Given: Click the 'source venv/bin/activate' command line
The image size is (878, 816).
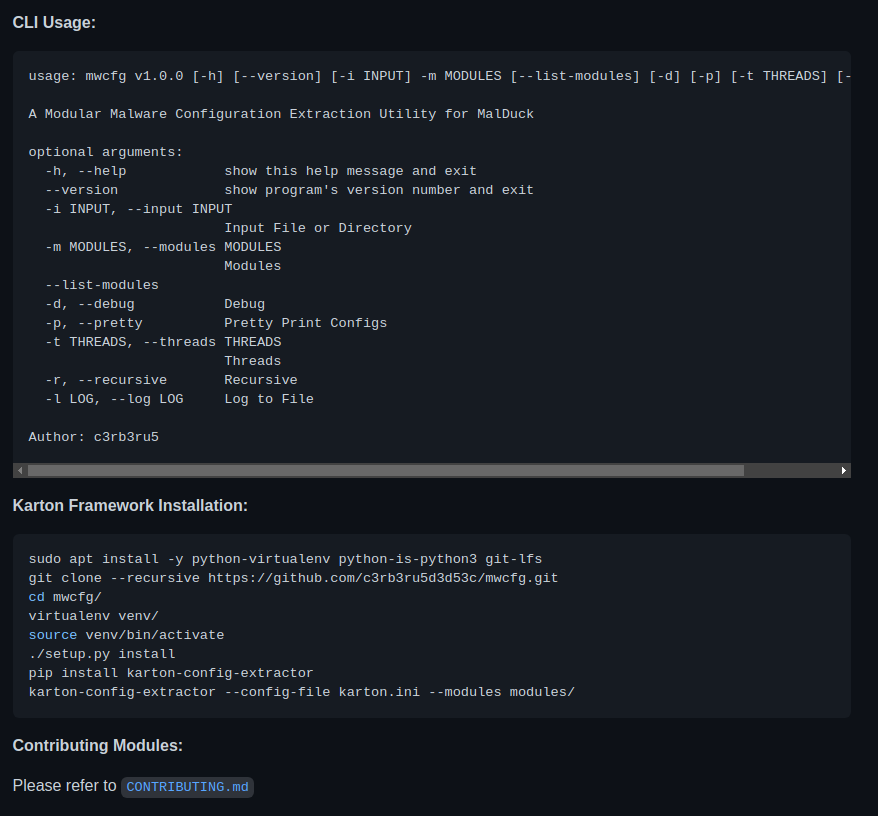Looking at the screenshot, I should 127,636.
